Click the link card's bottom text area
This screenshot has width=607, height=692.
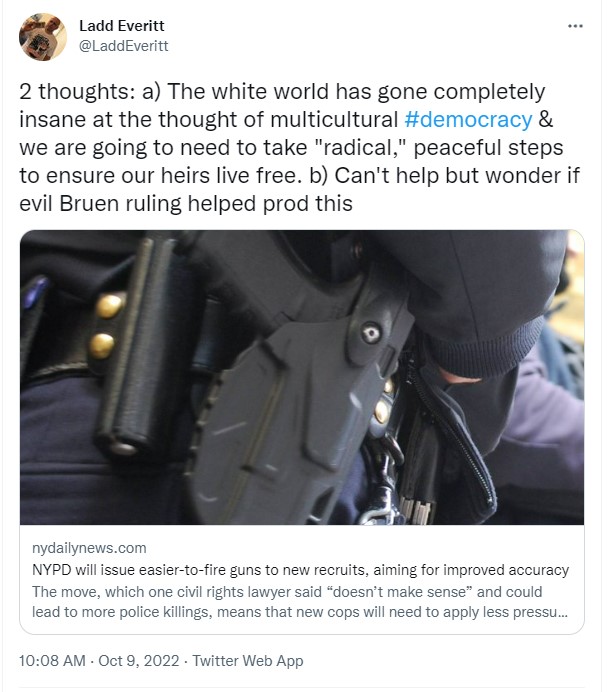tap(302, 580)
